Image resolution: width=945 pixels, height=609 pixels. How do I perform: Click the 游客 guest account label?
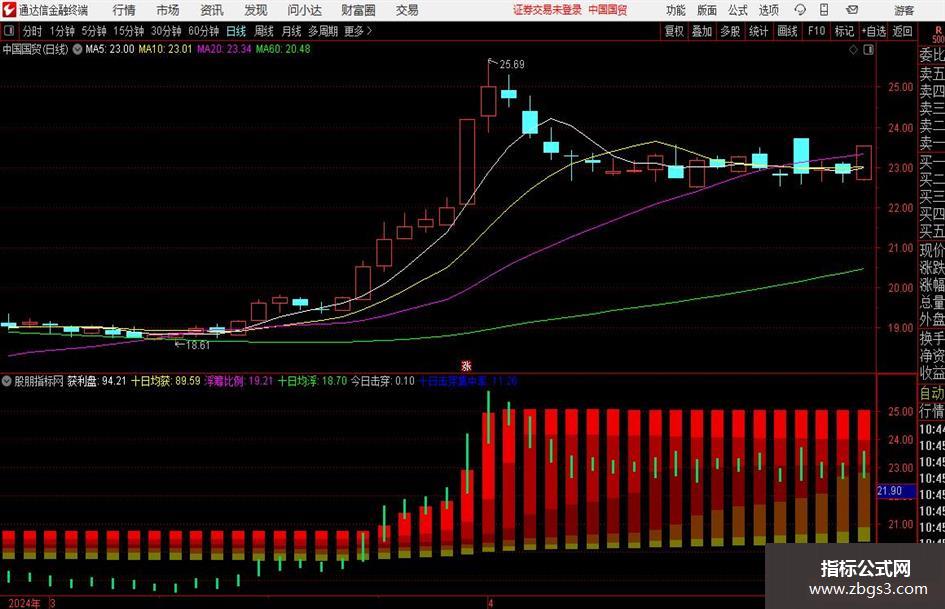pos(904,10)
